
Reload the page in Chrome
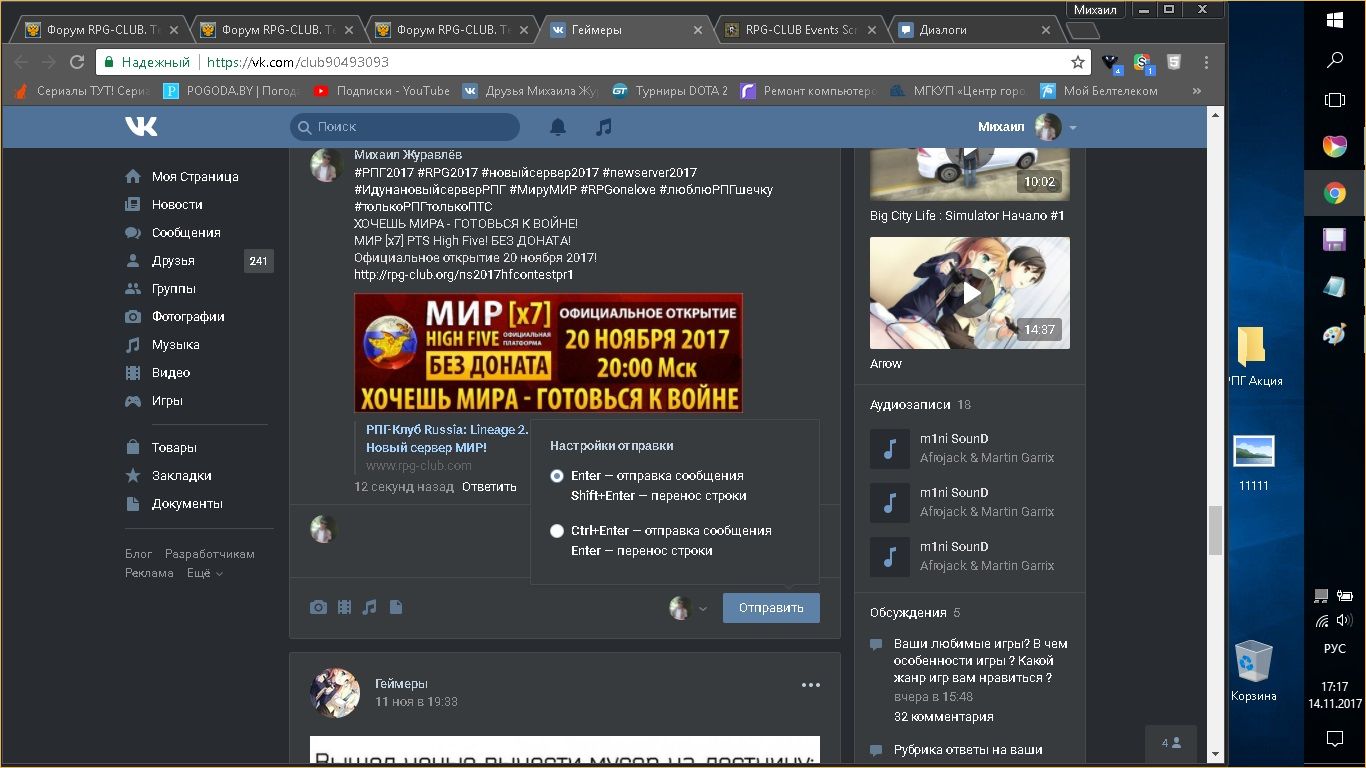tap(77, 62)
